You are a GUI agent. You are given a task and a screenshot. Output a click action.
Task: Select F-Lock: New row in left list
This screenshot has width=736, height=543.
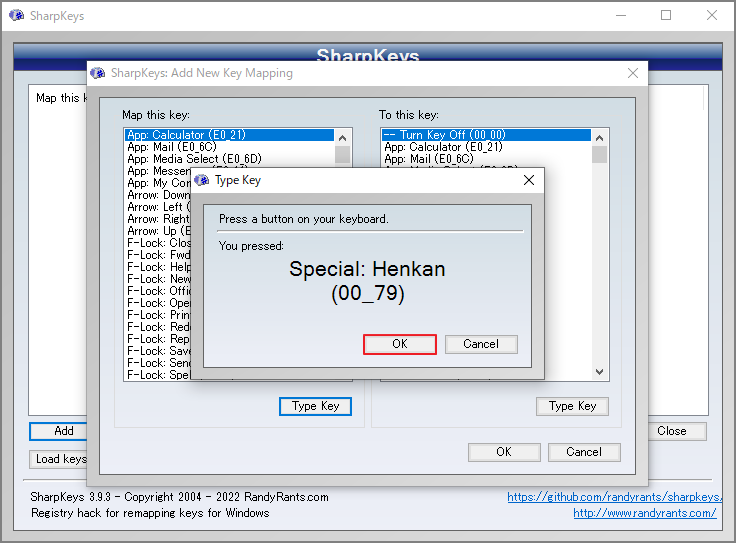[158, 279]
